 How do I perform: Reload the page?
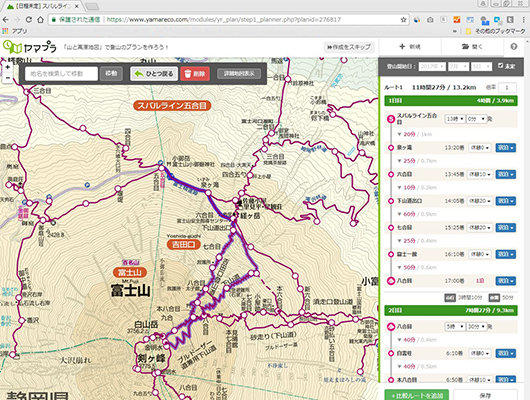click(29, 20)
